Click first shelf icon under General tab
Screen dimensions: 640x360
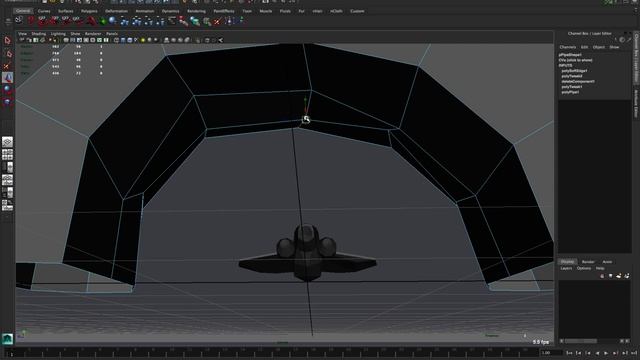[x=19, y=20]
